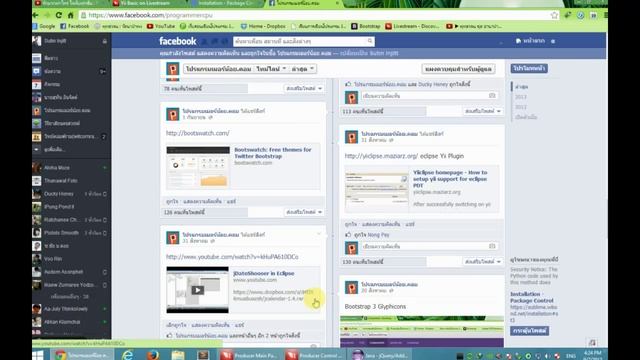Open Yiclipse homepage article title
The width and height of the screenshot is (640, 360).
(450, 179)
